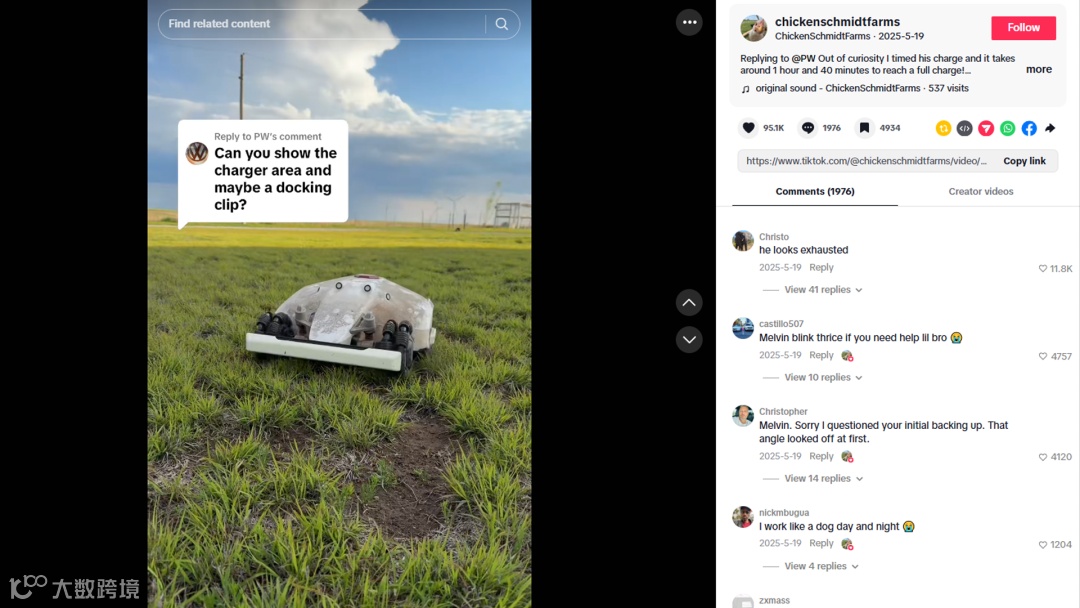The height and width of the screenshot is (608, 1080).
Task: Open the three-dot more options menu
Action: click(x=689, y=23)
